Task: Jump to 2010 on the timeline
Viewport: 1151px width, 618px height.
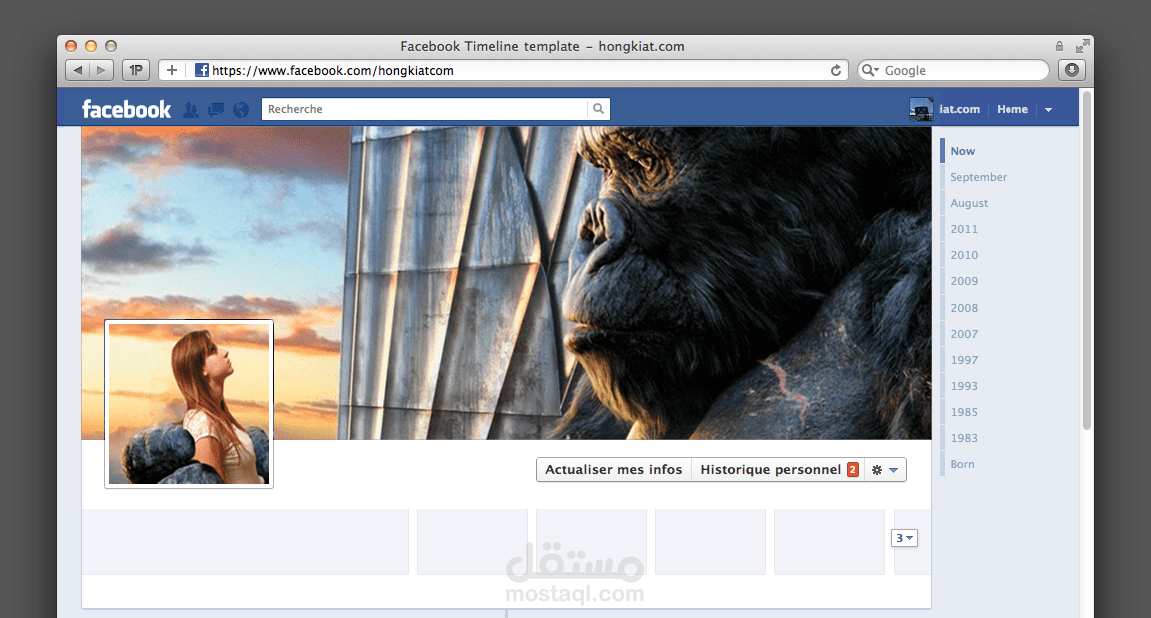Action: click(x=964, y=255)
